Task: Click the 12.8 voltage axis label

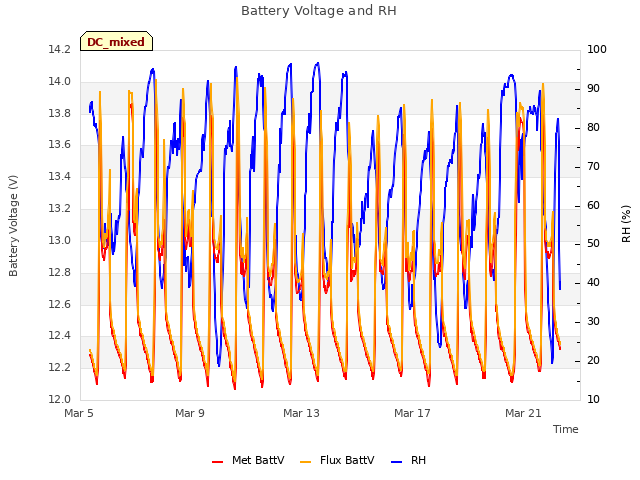Action: pyautogui.click(x=59, y=272)
